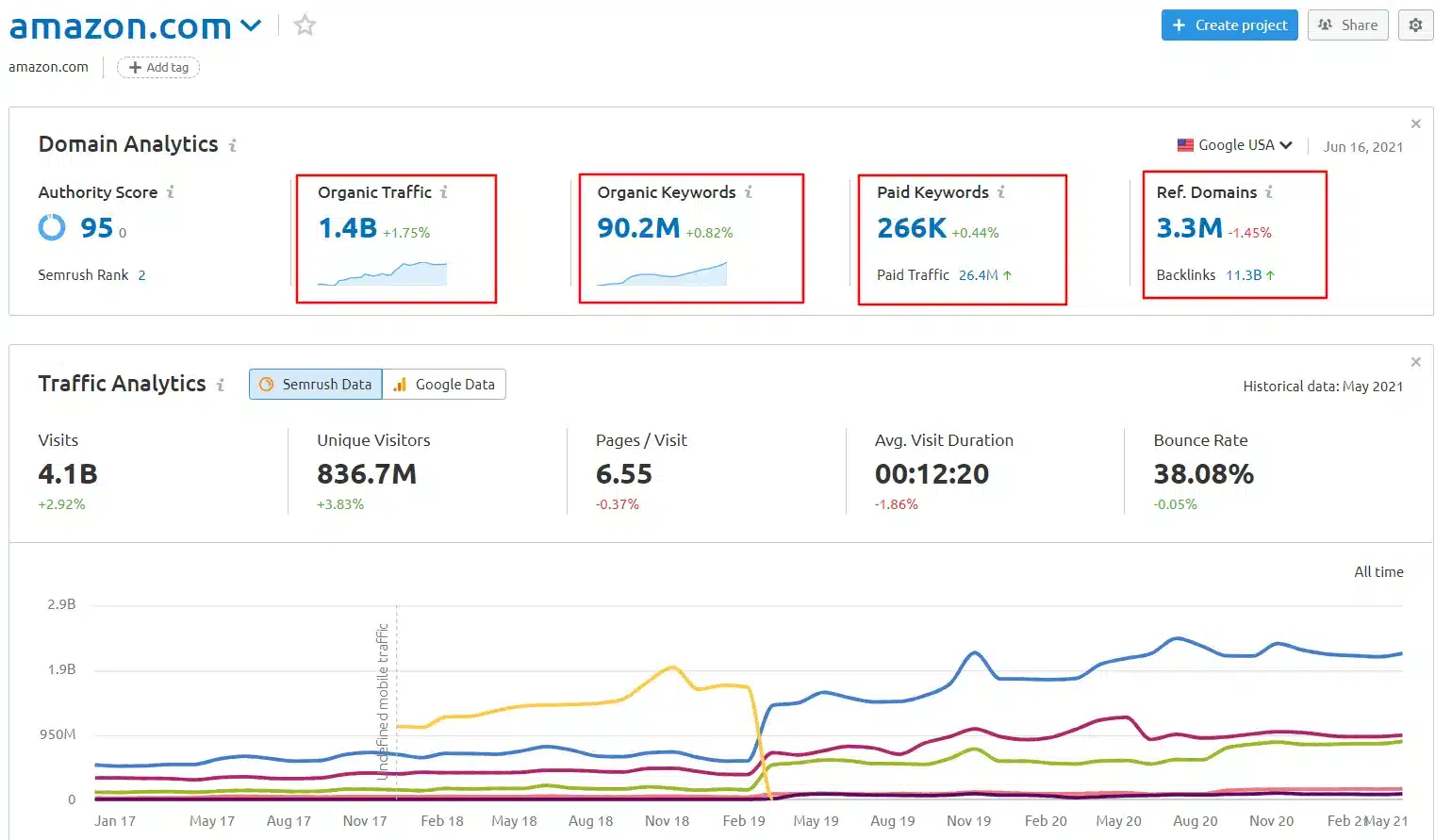View the Authority Score info icon
Screen dimensions: 1435x840
tap(171, 191)
